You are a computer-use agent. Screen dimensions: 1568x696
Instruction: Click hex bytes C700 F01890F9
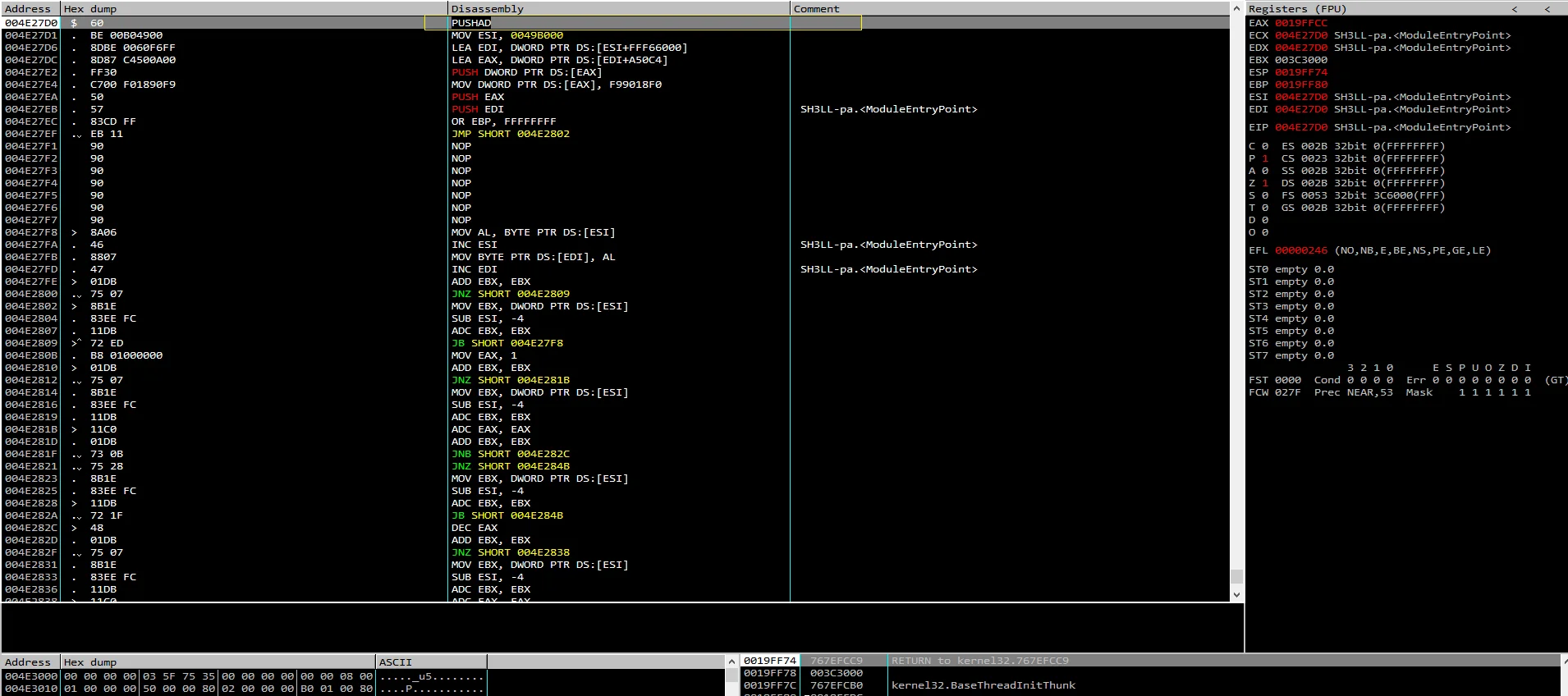coord(133,85)
